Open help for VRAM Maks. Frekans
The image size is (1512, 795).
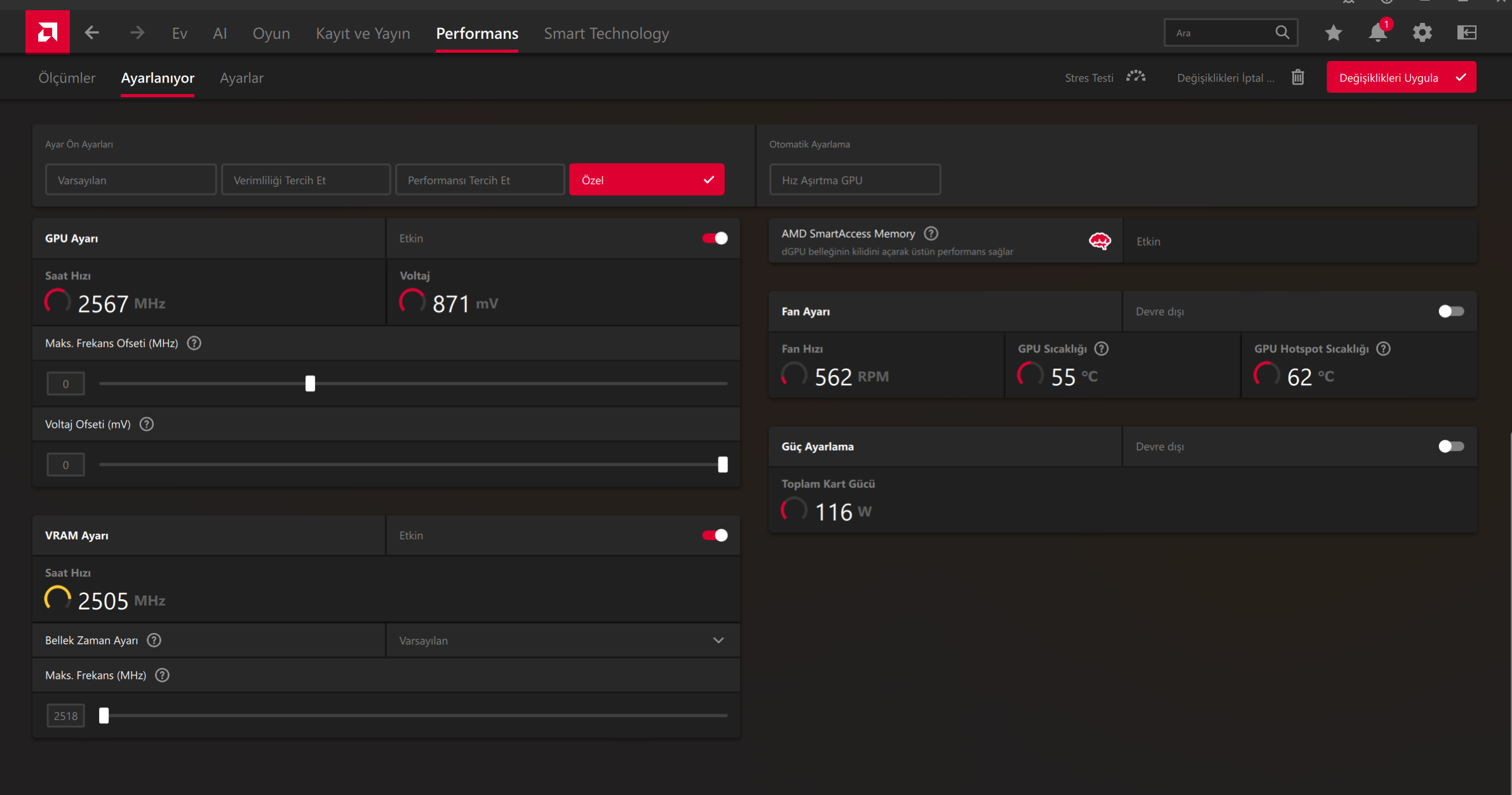[162, 675]
